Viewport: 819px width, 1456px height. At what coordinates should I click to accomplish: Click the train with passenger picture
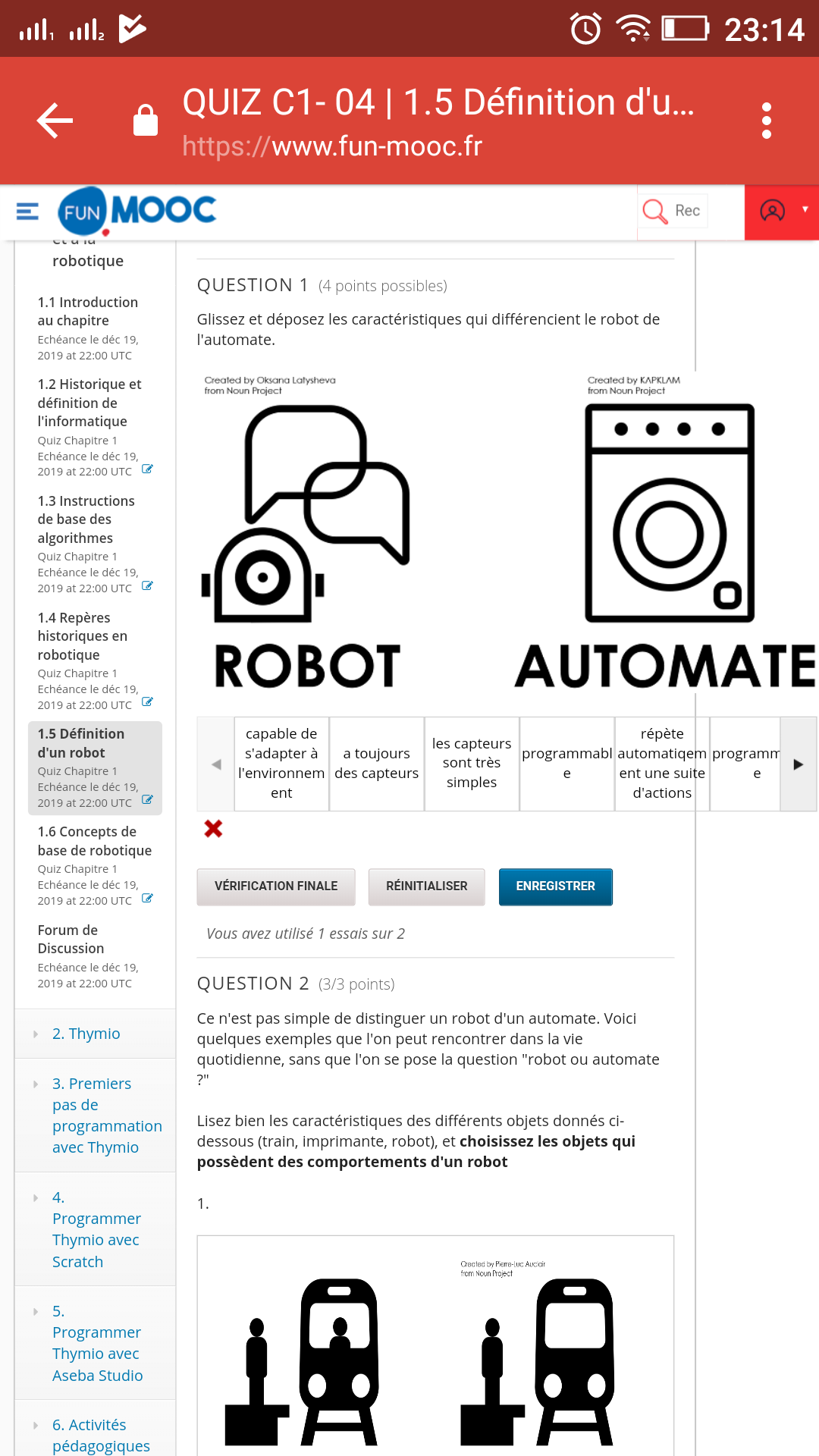(x=303, y=1361)
